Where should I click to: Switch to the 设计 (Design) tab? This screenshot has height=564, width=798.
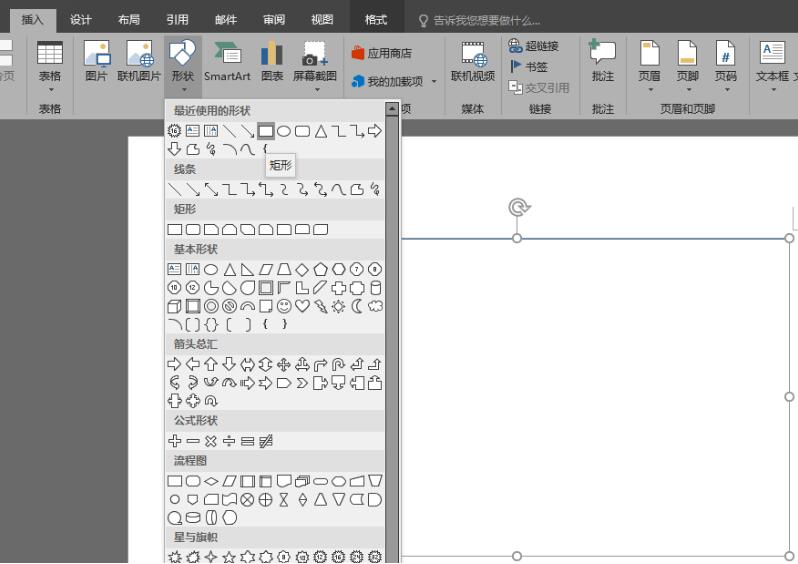pyautogui.click(x=81, y=19)
